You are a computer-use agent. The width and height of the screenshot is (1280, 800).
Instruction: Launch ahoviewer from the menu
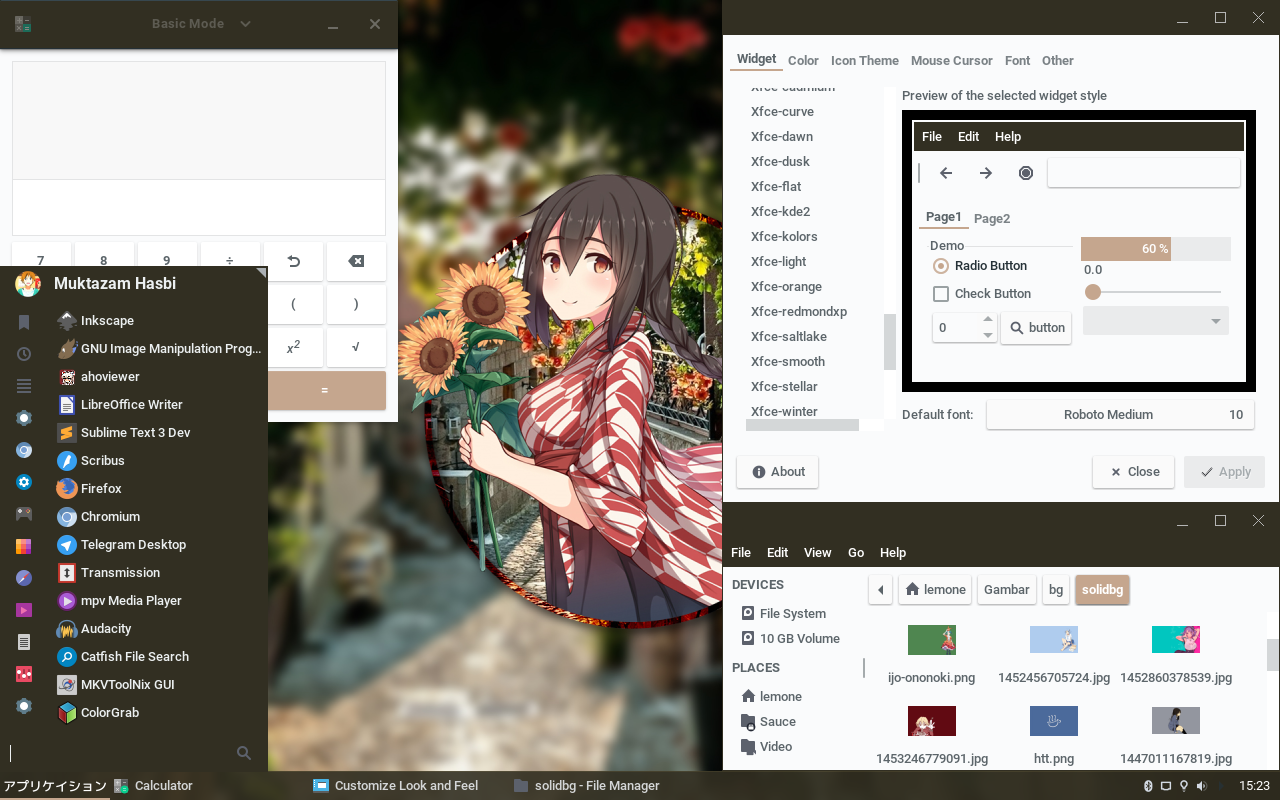click(160, 377)
